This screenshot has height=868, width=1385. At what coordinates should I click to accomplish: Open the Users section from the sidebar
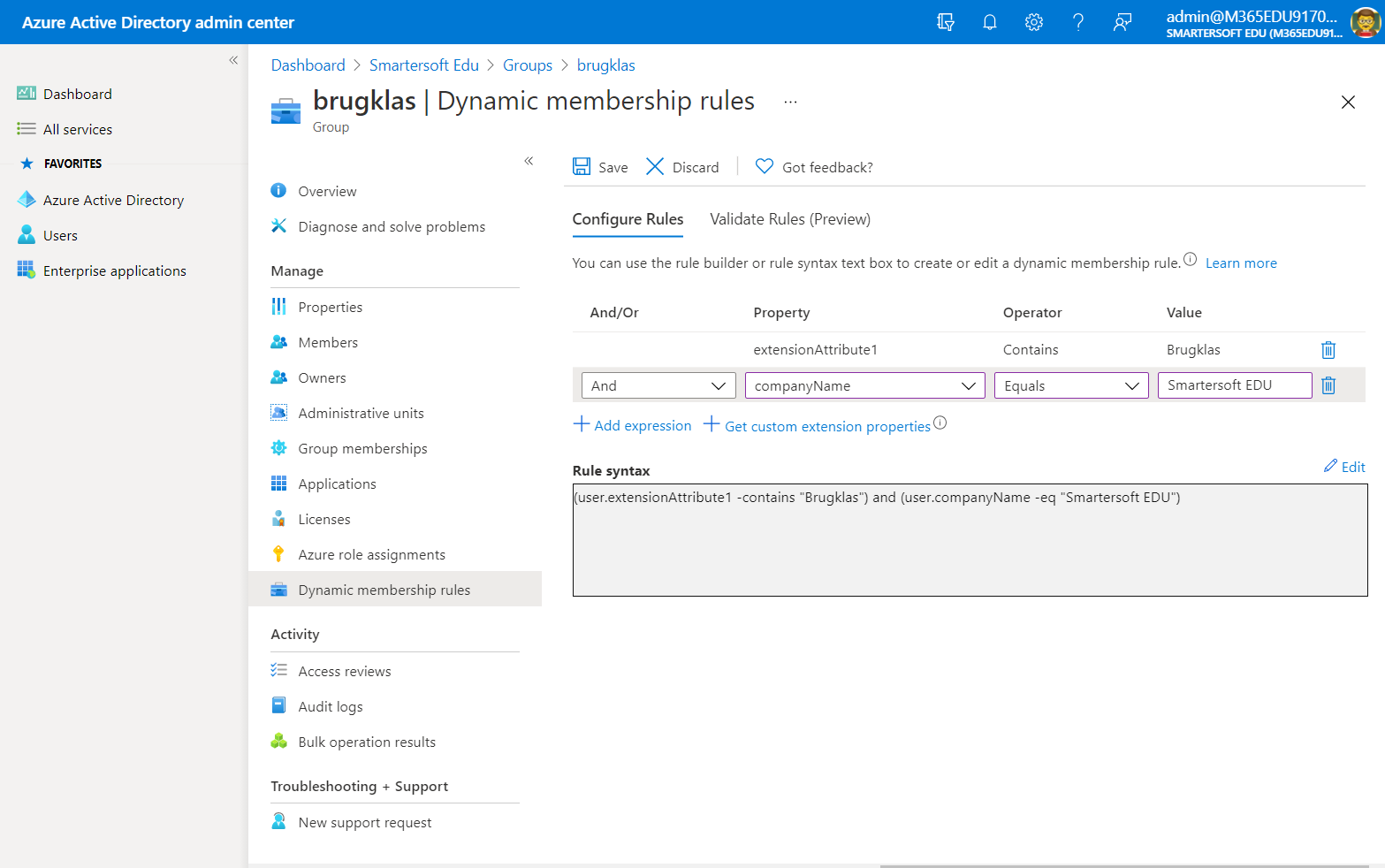60,235
